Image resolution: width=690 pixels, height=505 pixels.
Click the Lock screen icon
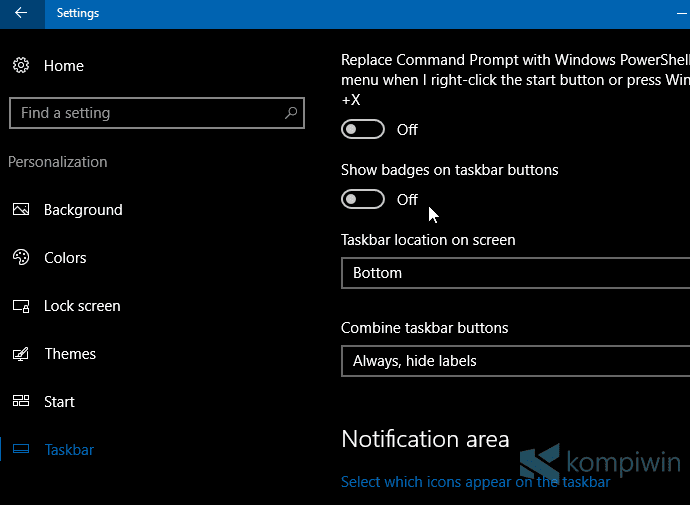click(21, 306)
